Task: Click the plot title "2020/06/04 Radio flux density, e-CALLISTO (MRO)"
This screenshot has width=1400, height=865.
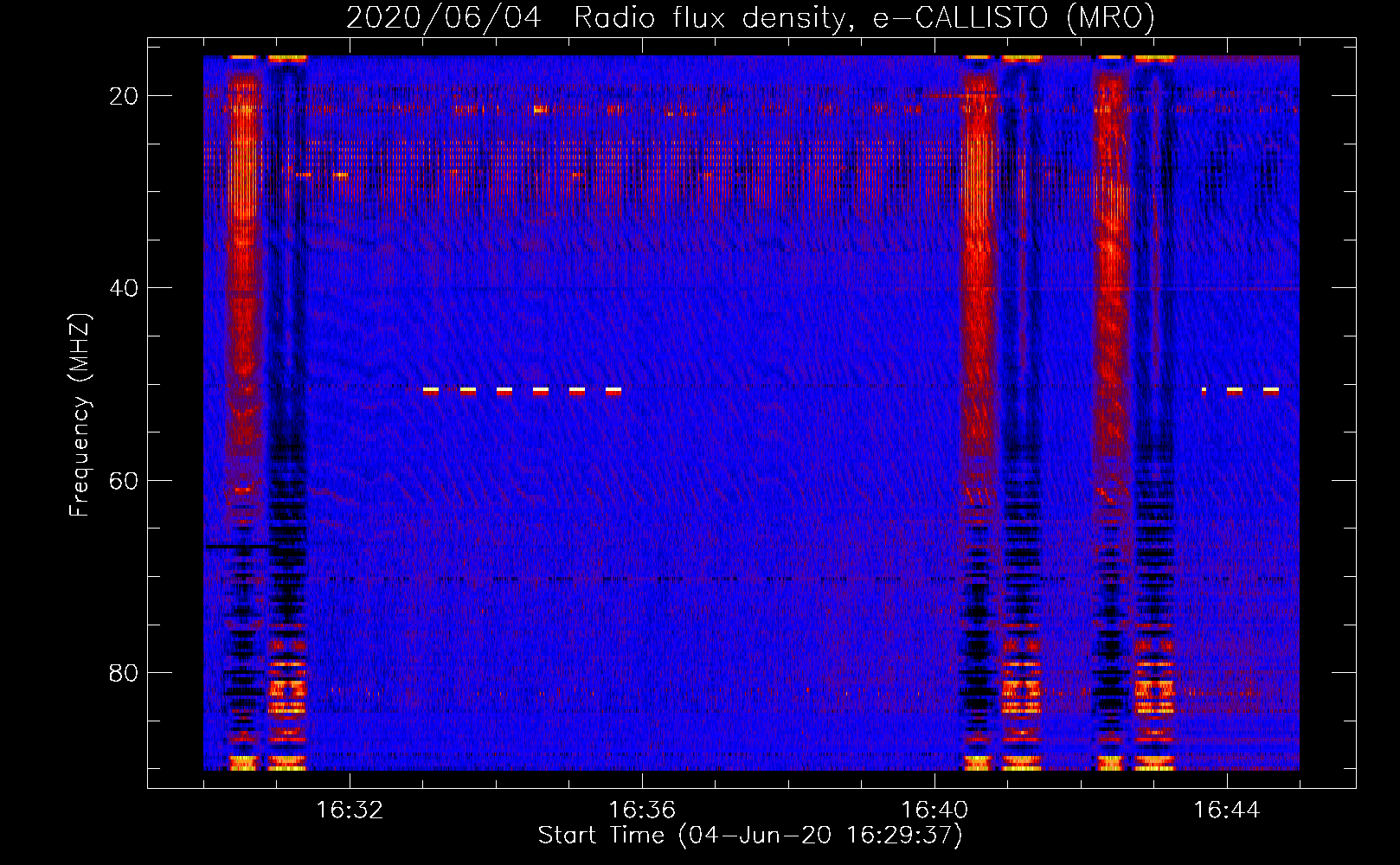Action: point(751,18)
